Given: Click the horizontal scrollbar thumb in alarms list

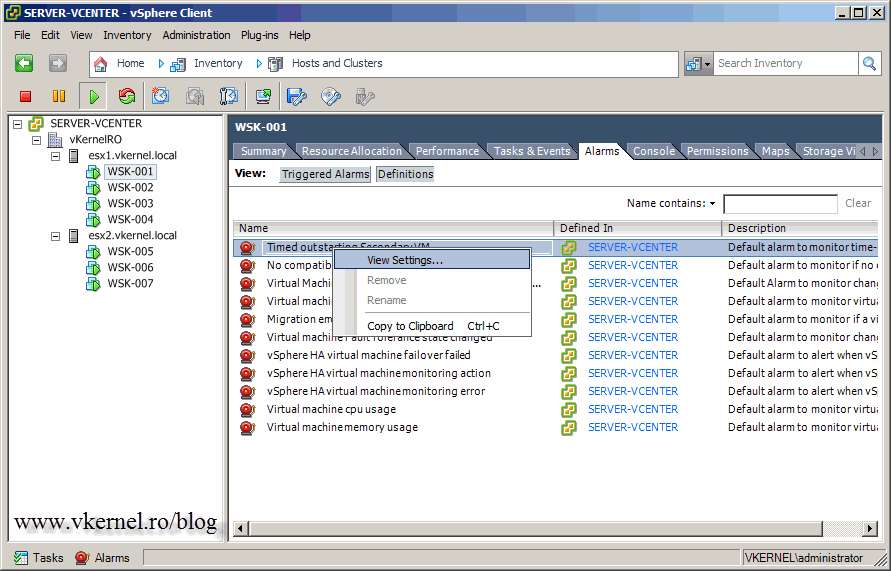Looking at the screenshot, I should [x=535, y=529].
